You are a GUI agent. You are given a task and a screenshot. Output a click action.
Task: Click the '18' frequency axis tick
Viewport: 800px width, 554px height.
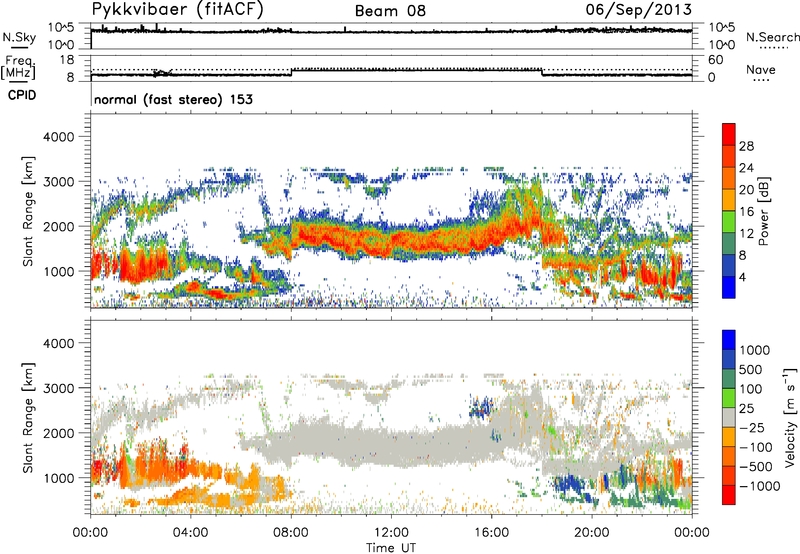(x=67, y=60)
